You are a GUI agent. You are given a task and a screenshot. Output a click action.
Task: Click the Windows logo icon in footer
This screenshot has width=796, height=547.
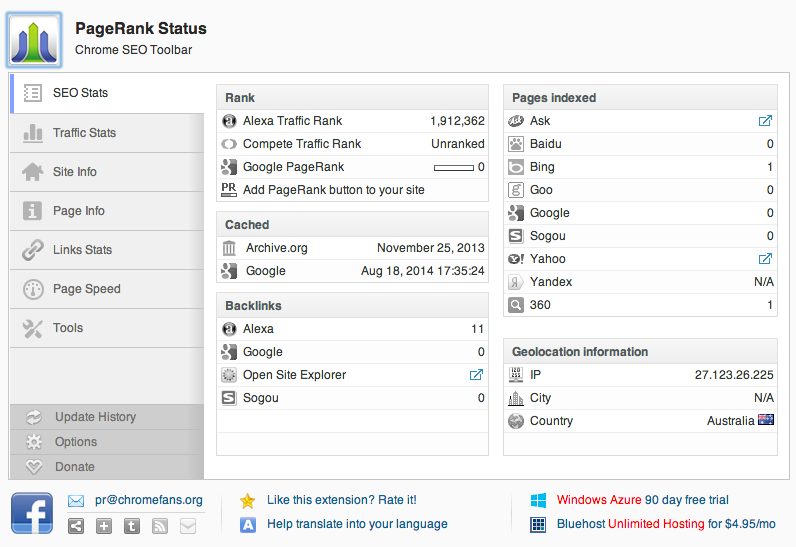coord(538,500)
